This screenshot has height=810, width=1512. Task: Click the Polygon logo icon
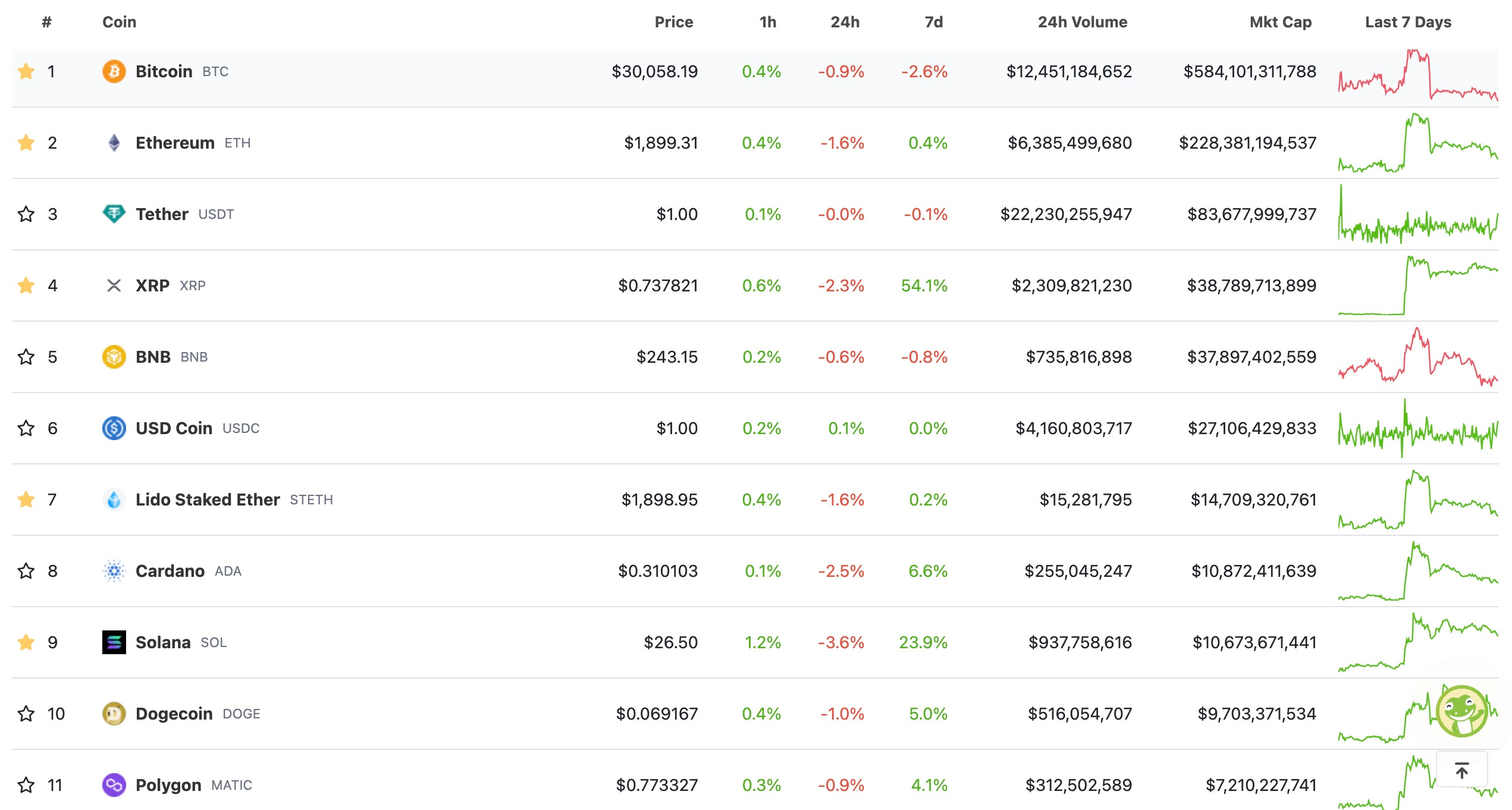point(114,785)
